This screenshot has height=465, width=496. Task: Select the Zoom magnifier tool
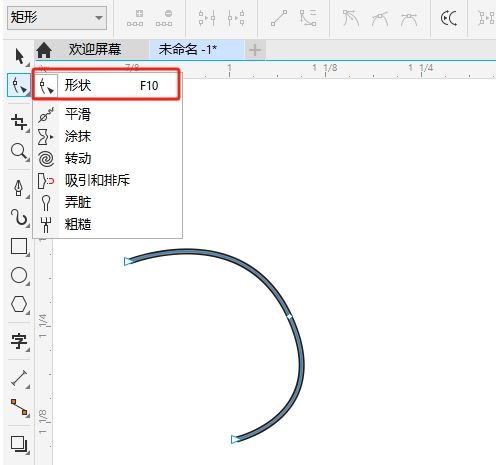[19, 152]
